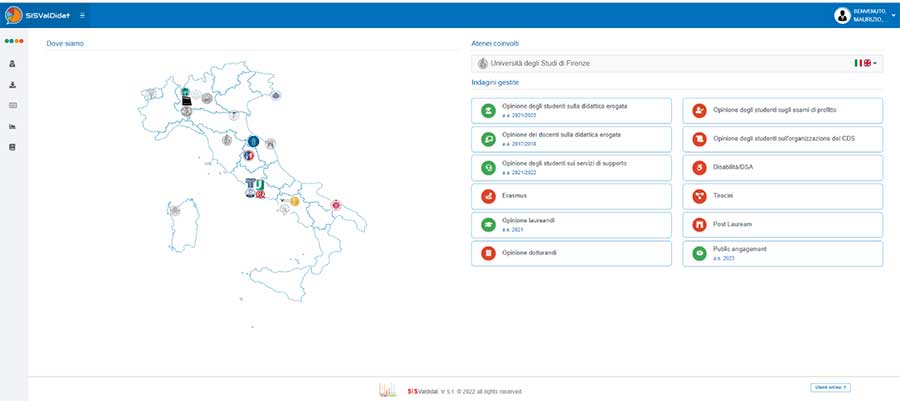Viewport: 900px width, 401px height.
Task: Click the red Post Lauream icon
Action: (700, 225)
